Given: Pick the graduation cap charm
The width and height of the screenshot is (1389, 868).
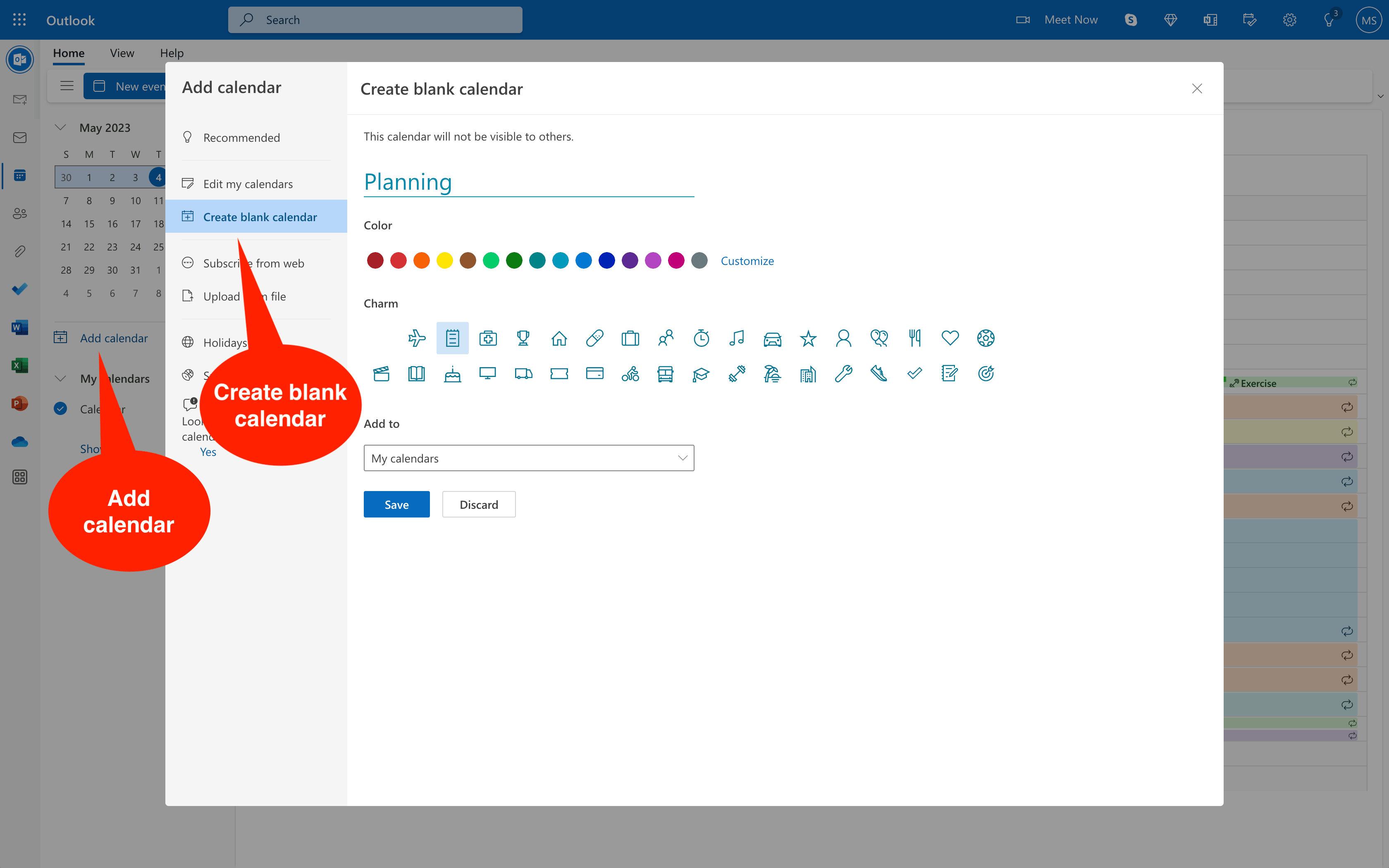Looking at the screenshot, I should (702, 373).
